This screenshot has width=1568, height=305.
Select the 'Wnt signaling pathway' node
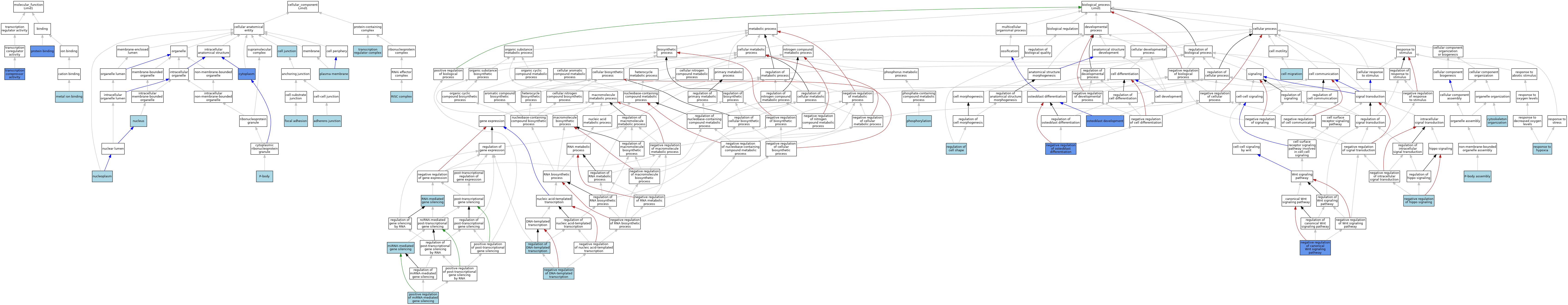pos(1302,177)
